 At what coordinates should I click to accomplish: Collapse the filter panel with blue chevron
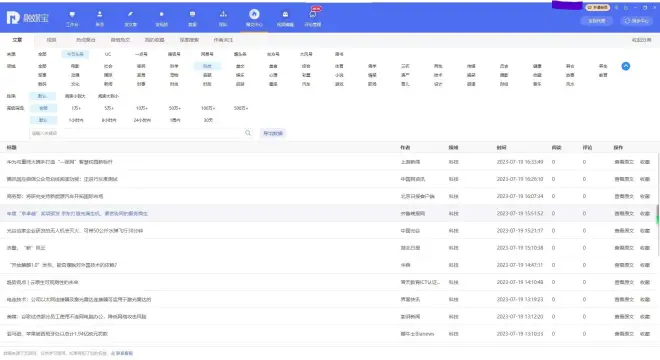[626, 66]
